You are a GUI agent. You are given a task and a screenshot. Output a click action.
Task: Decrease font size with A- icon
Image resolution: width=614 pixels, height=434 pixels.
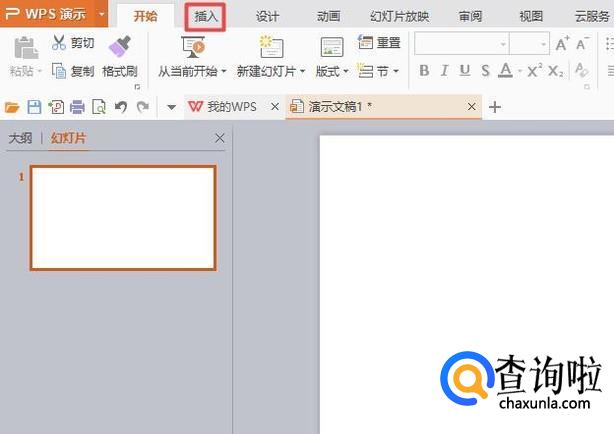coord(582,43)
